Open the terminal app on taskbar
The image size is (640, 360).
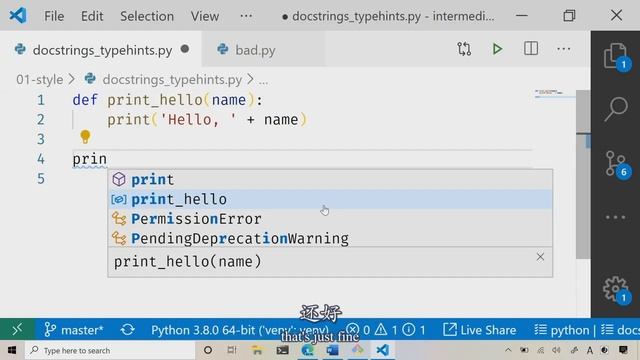pos(282,350)
